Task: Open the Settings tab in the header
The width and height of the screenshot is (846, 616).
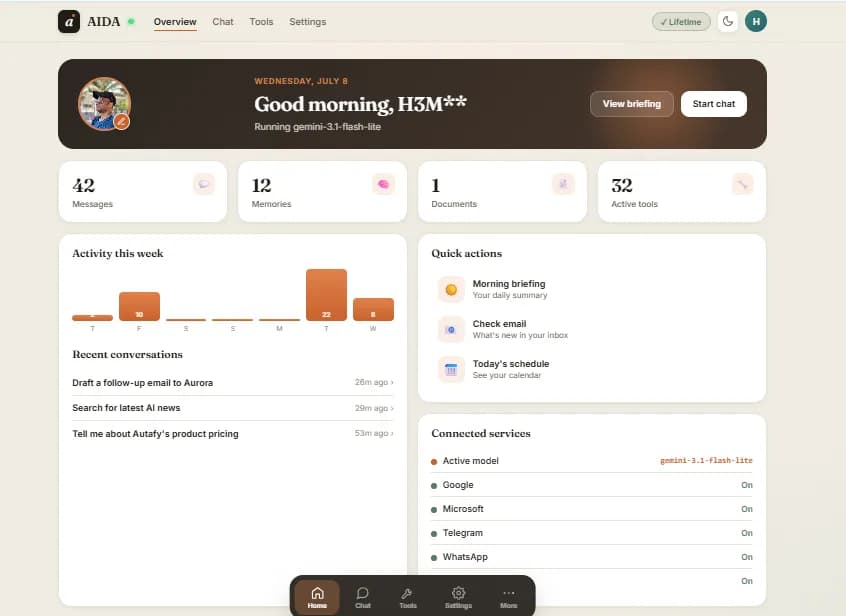Action: coord(308,22)
